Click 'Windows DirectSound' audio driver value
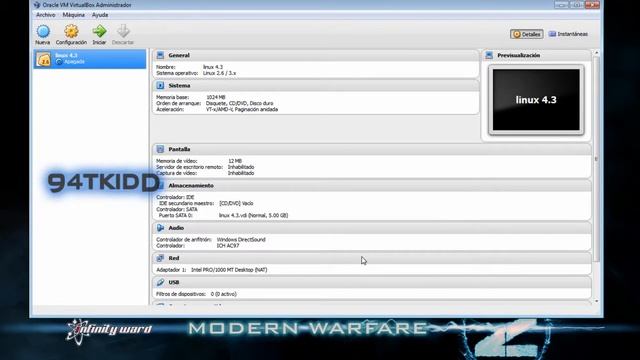 click(x=241, y=240)
